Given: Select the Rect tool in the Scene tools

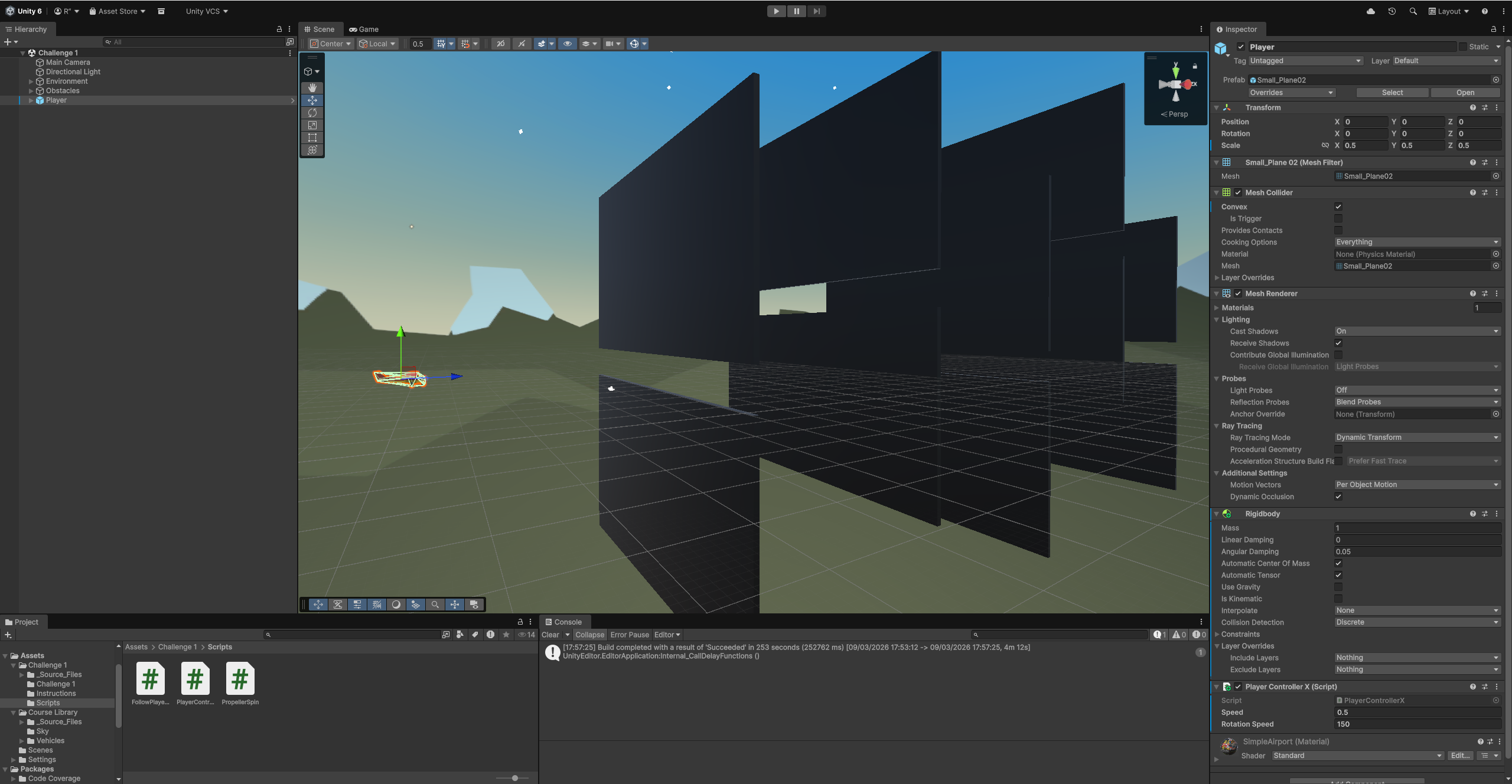Looking at the screenshot, I should tap(312, 138).
